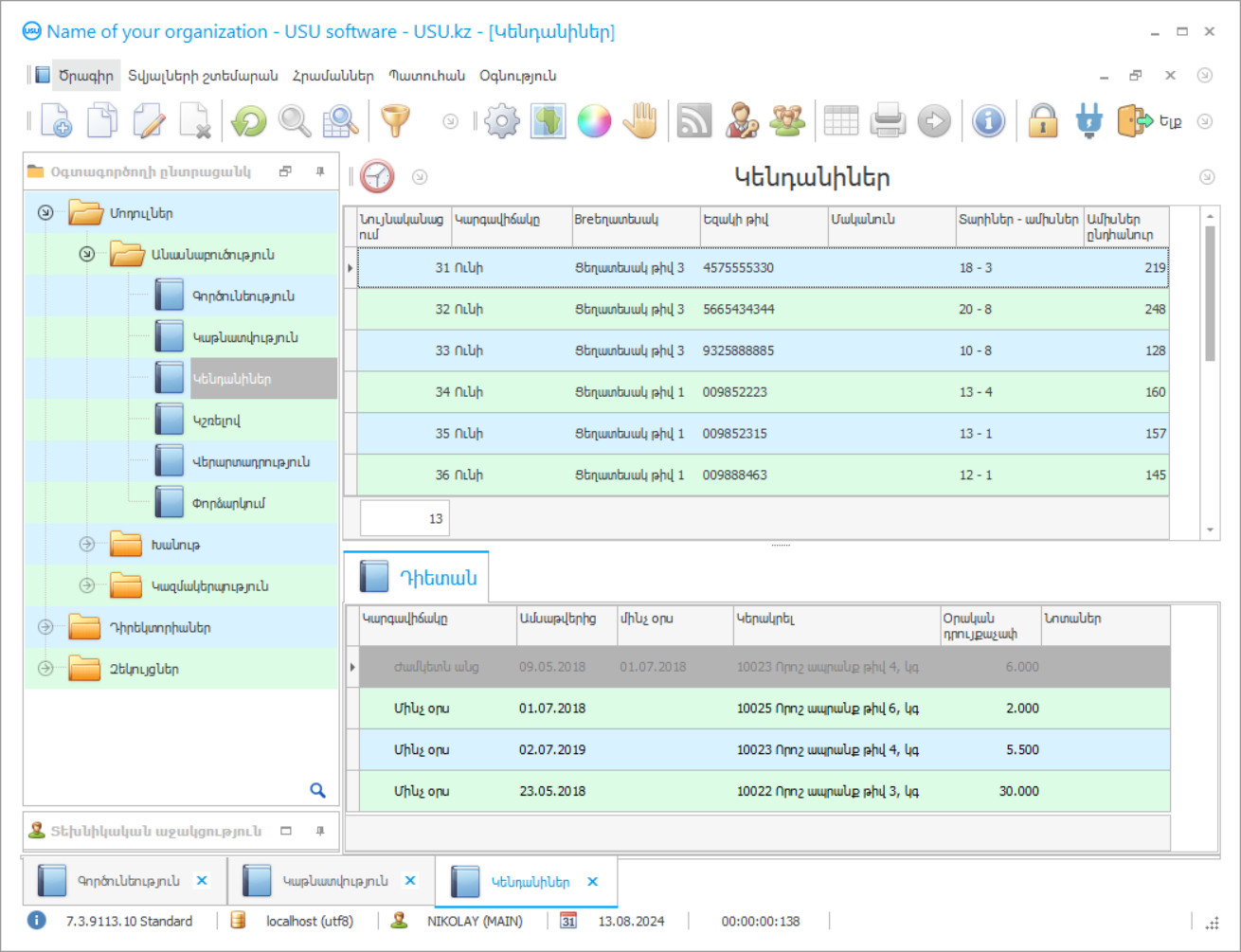Click the green refresh arrow icon

point(248,121)
